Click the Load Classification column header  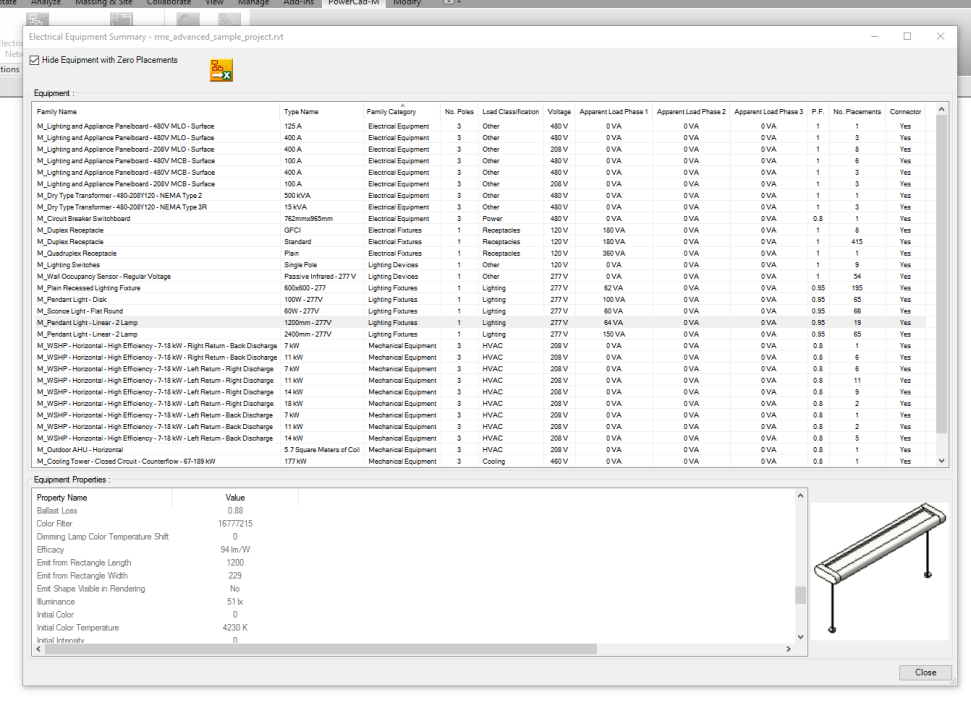point(510,111)
